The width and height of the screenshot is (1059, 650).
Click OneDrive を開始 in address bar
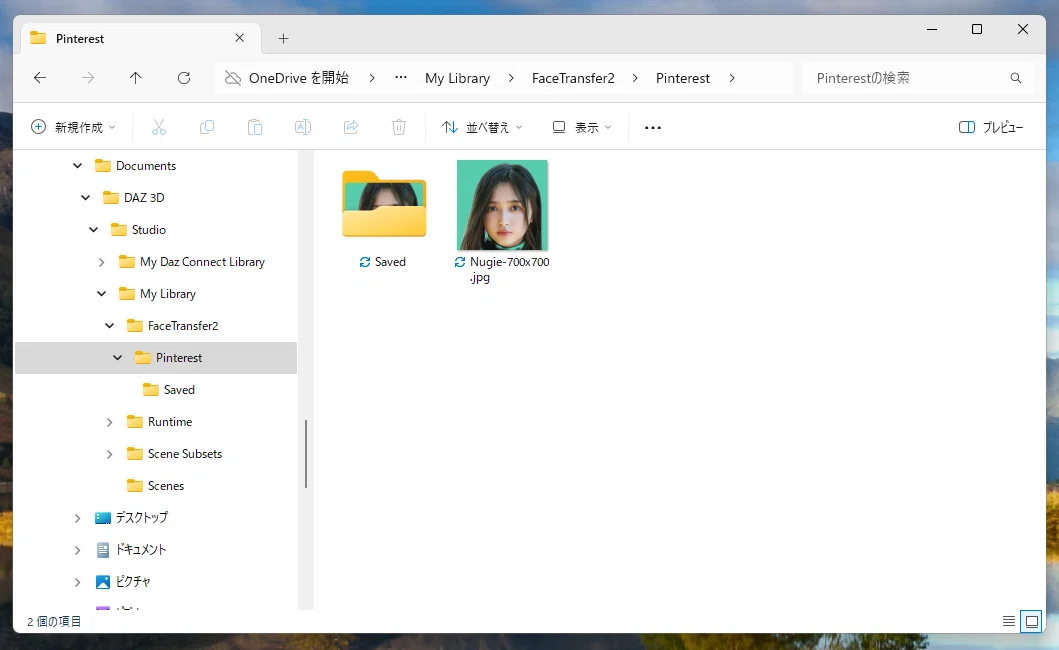click(299, 78)
